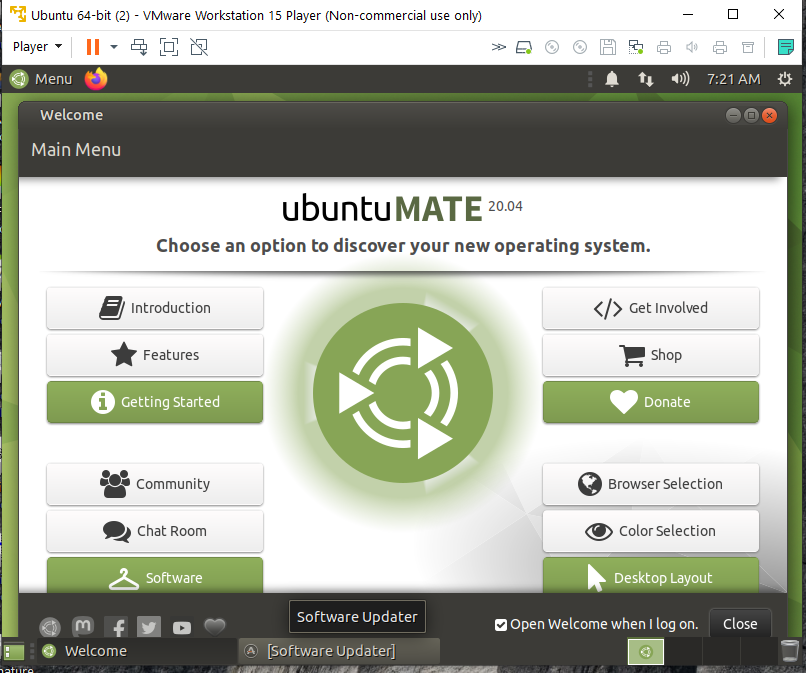Click the VMware sound card icon
The width and height of the screenshot is (806, 673).
pyautogui.click(x=692, y=47)
